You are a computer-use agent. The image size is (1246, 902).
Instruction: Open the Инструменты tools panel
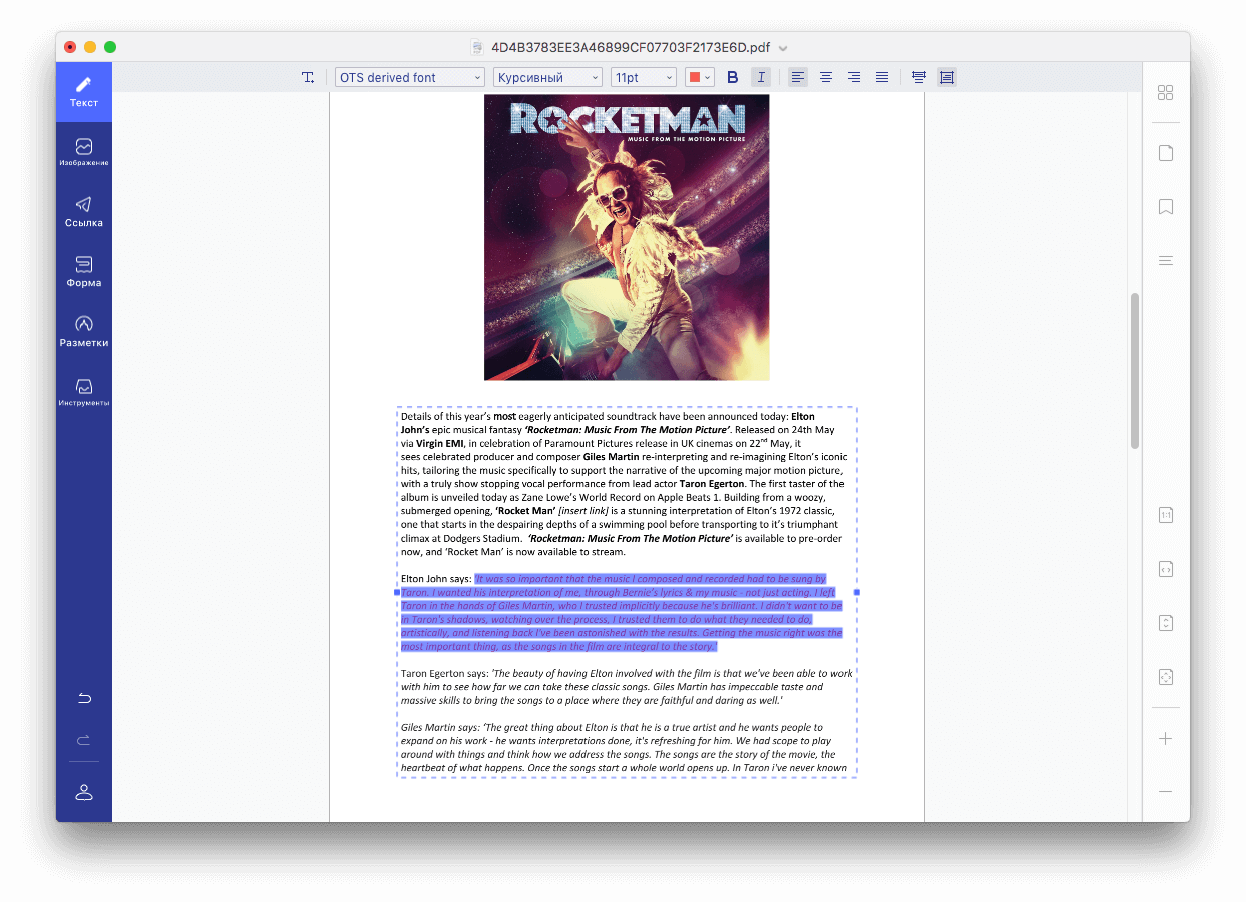coord(84,392)
